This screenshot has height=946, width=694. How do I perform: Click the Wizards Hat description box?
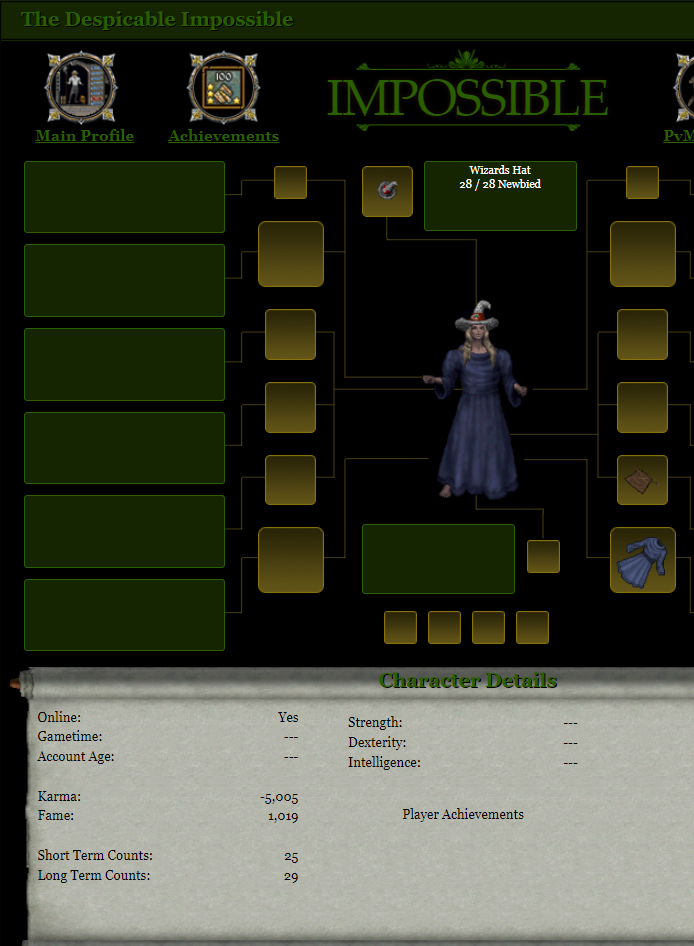(x=500, y=195)
